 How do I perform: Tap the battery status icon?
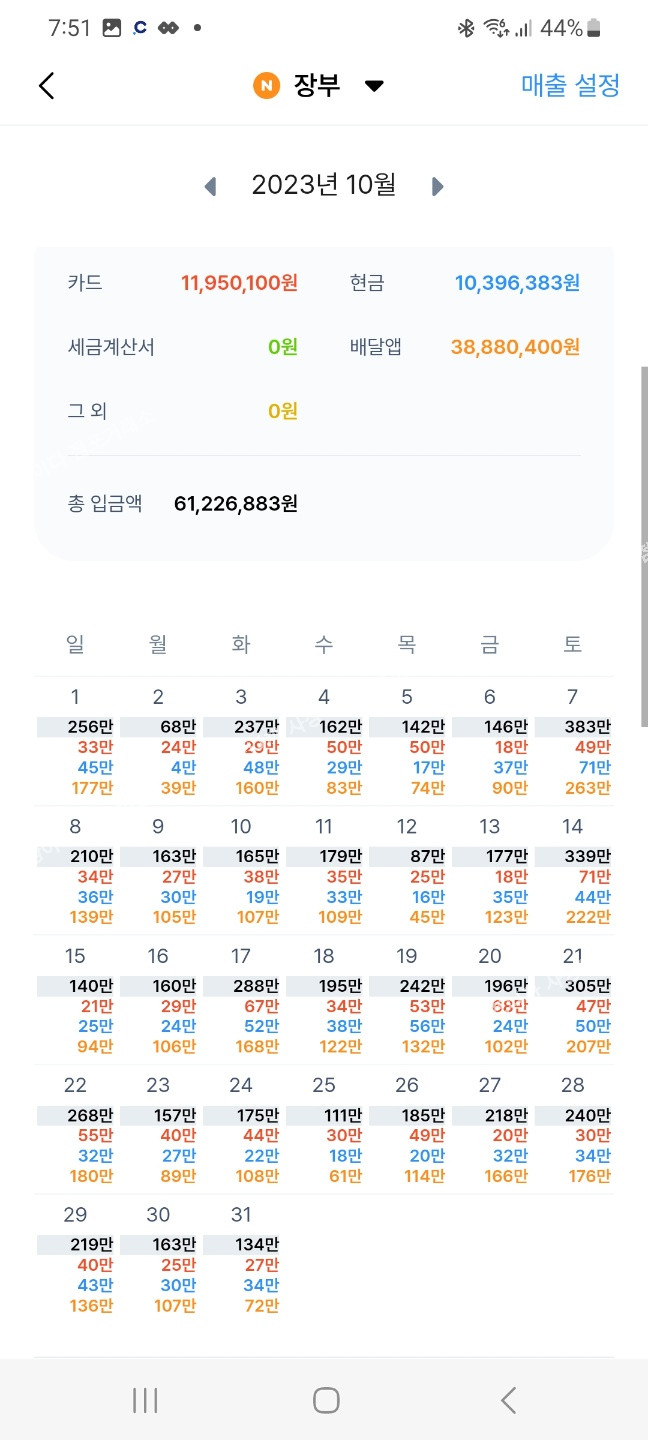click(594, 28)
